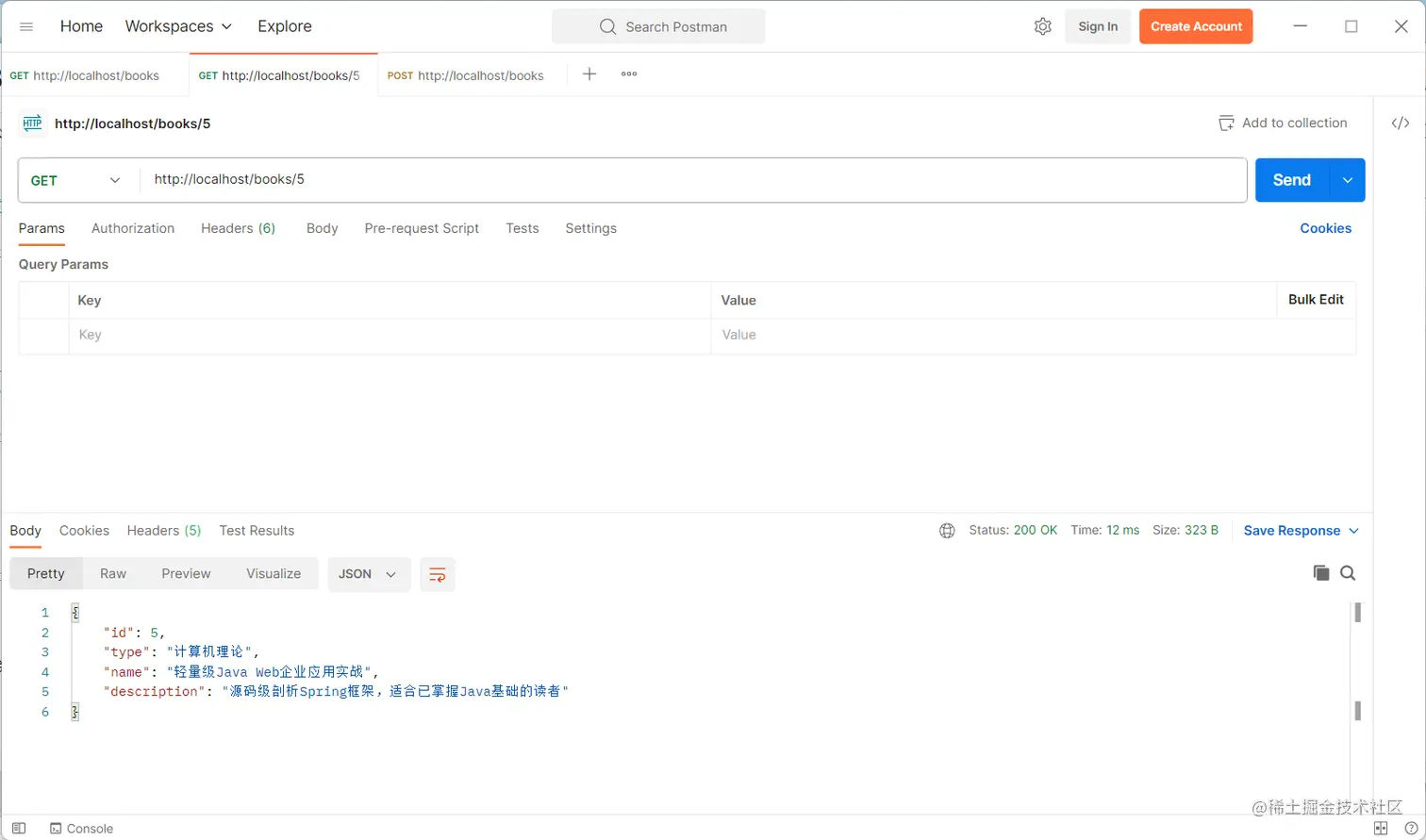The width and height of the screenshot is (1426, 840).
Task: Open the Console in status bar
Action: [x=81, y=829]
